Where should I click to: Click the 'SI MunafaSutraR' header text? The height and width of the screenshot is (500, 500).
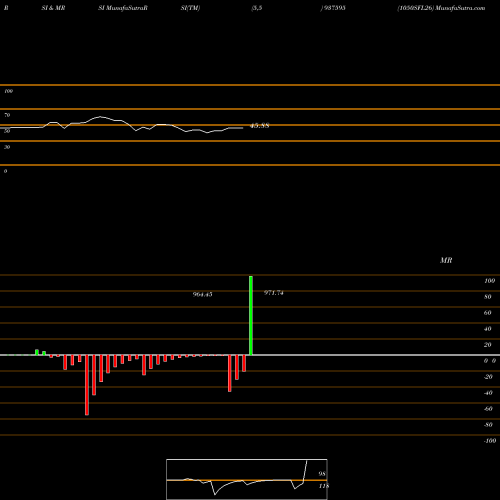pos(123,8)
